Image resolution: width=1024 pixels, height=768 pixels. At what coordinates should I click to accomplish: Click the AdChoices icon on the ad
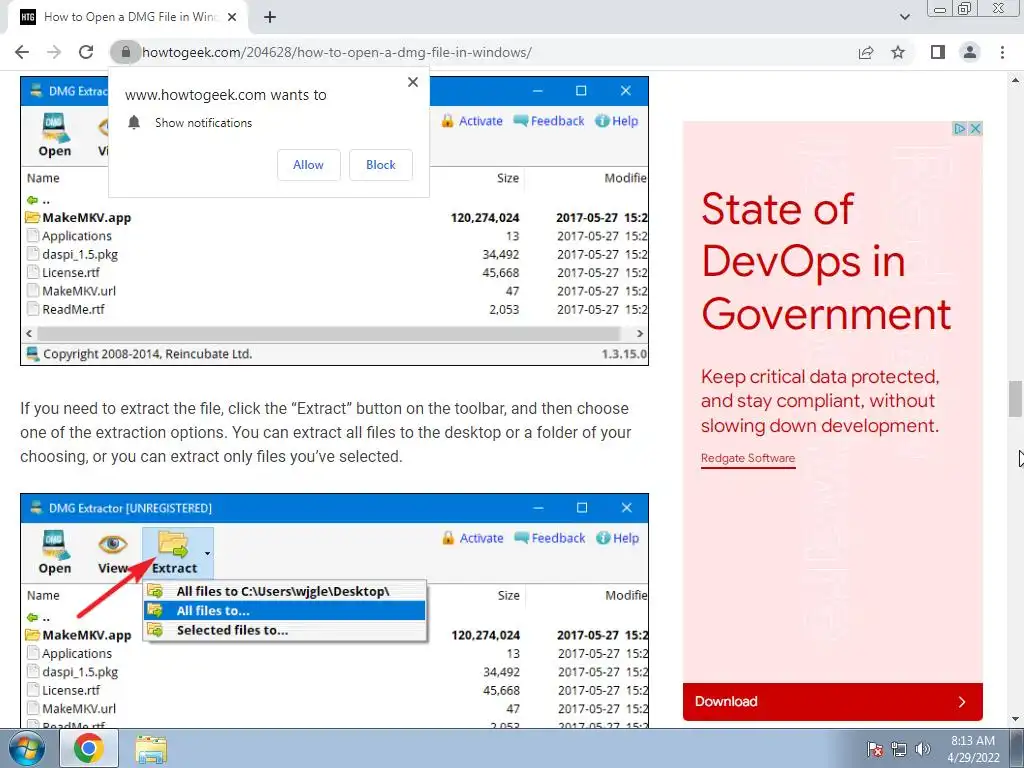click(x=959, y=129)
